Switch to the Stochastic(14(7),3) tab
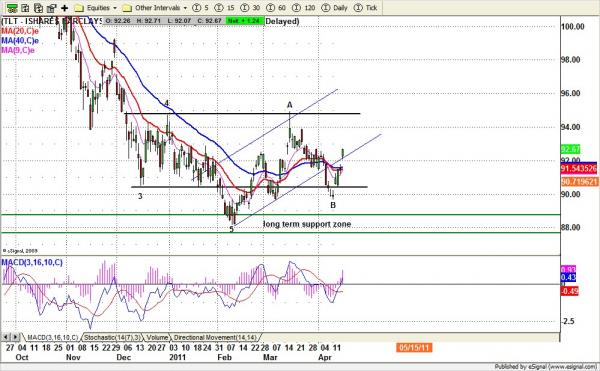The image size is (600, 371). [x=112, y=337]
